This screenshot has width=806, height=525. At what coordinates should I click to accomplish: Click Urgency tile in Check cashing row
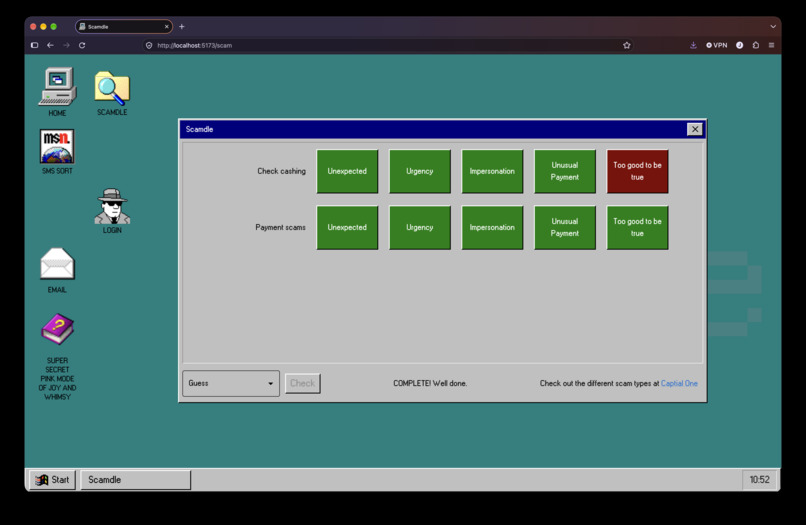[x=419, y=171]
